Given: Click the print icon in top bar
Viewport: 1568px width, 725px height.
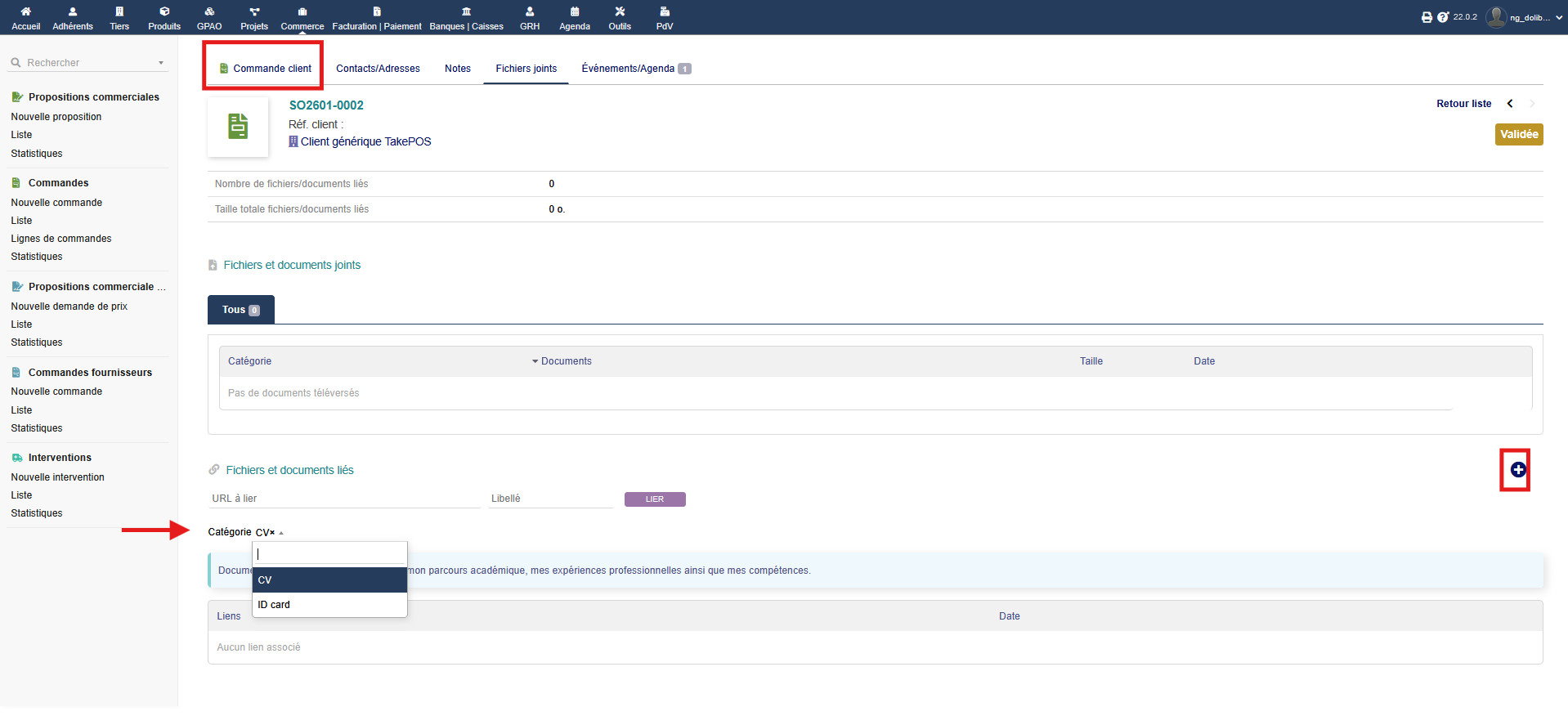Looking at the screenshot, I should tap(1427, 17).
